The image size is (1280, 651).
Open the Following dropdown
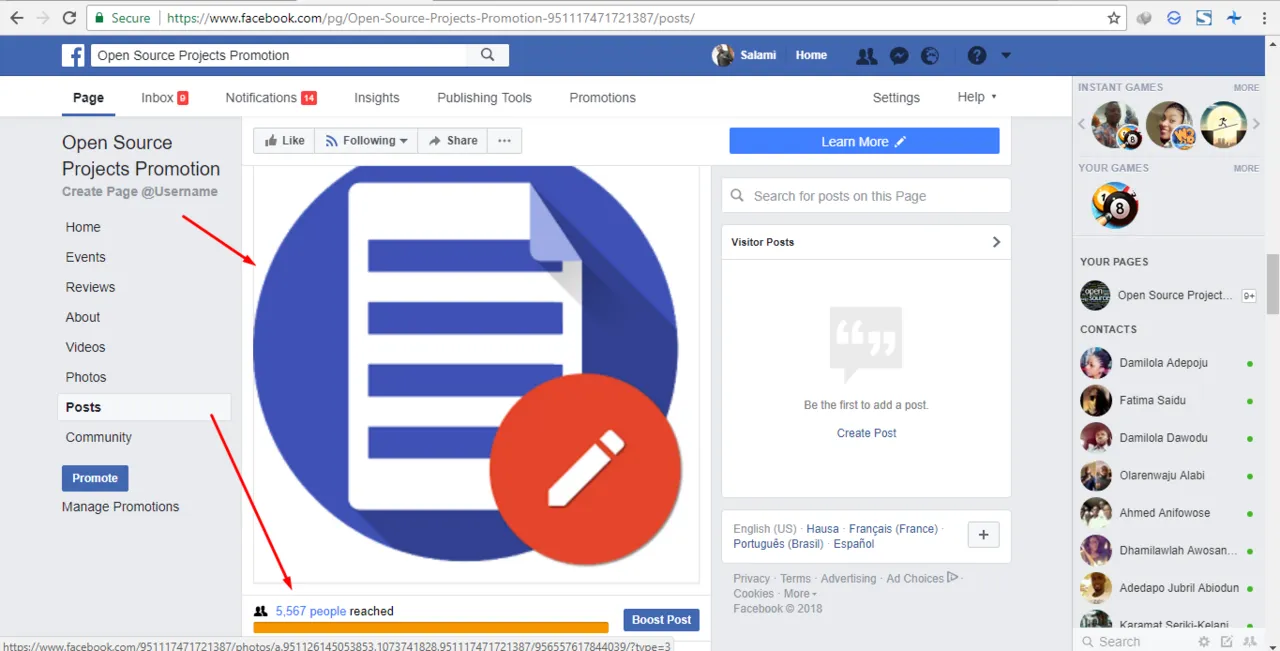366,141
